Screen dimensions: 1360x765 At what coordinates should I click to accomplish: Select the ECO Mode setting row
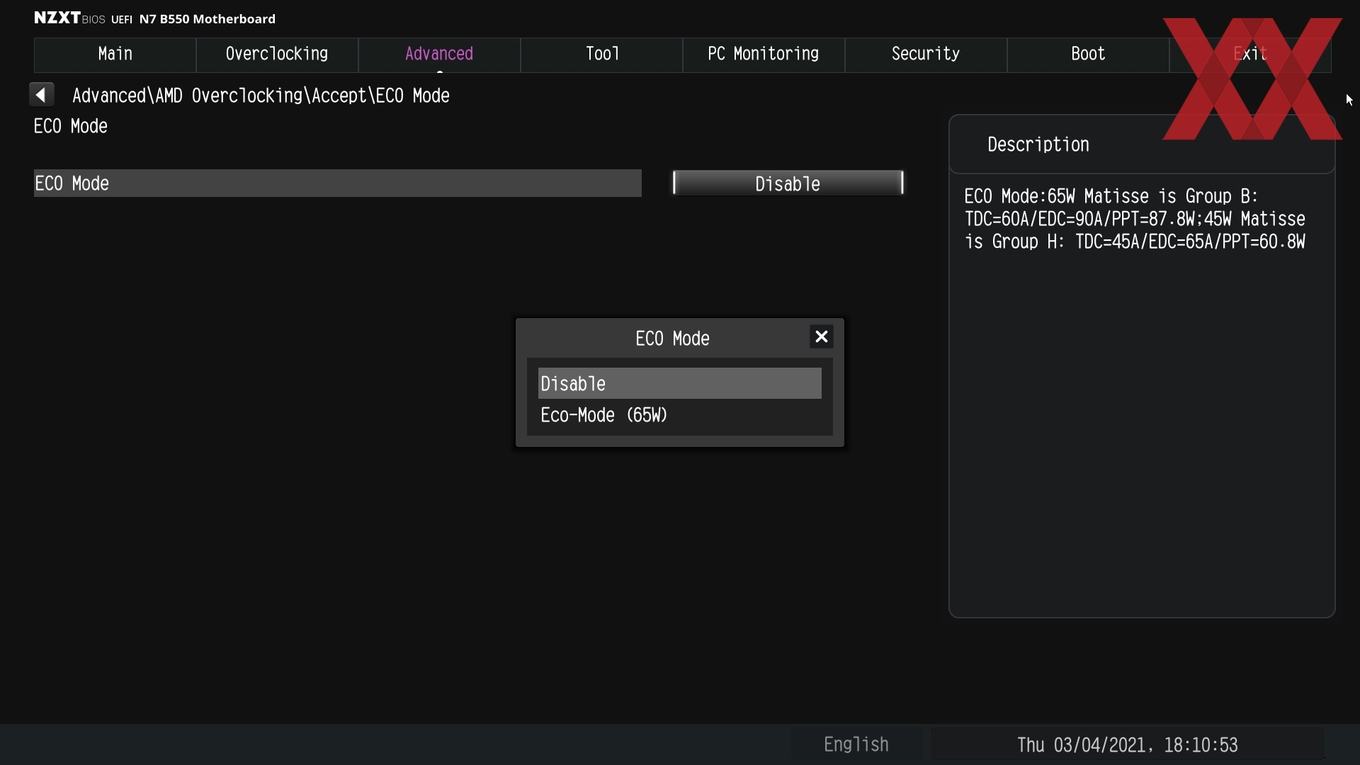(x=338, y=183)
